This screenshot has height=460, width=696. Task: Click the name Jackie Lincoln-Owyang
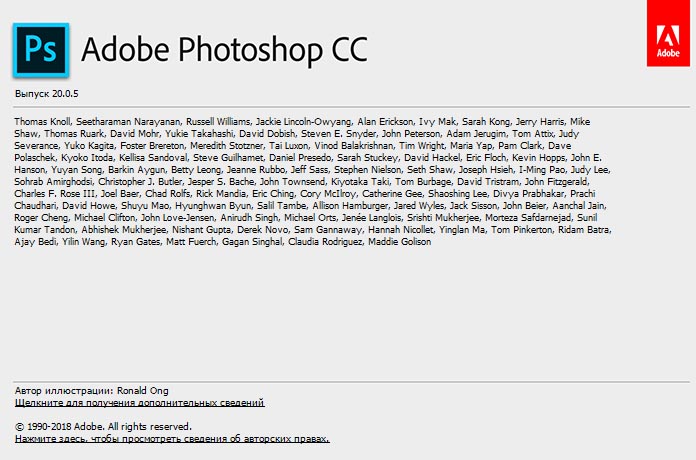(303, 122)
